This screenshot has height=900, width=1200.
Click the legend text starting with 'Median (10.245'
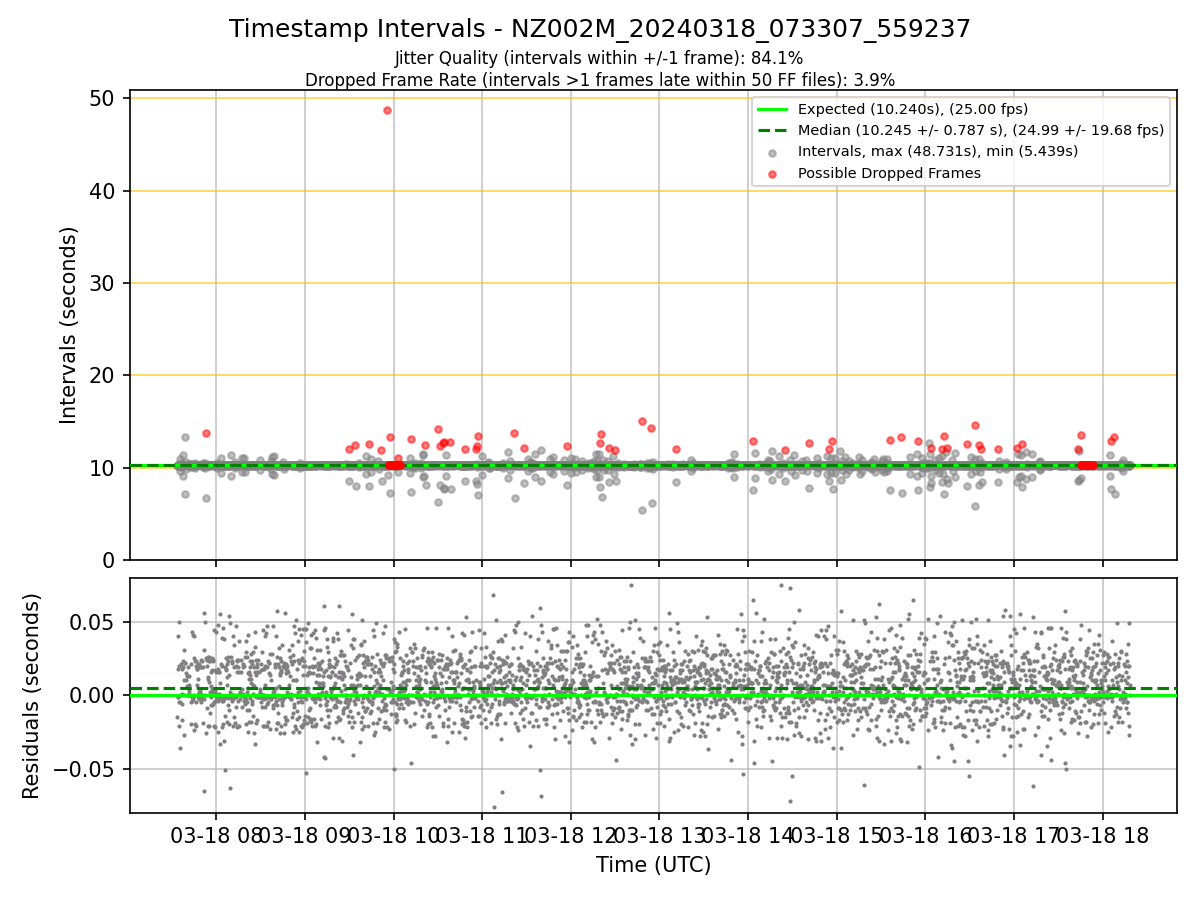(x=981, y=130)
